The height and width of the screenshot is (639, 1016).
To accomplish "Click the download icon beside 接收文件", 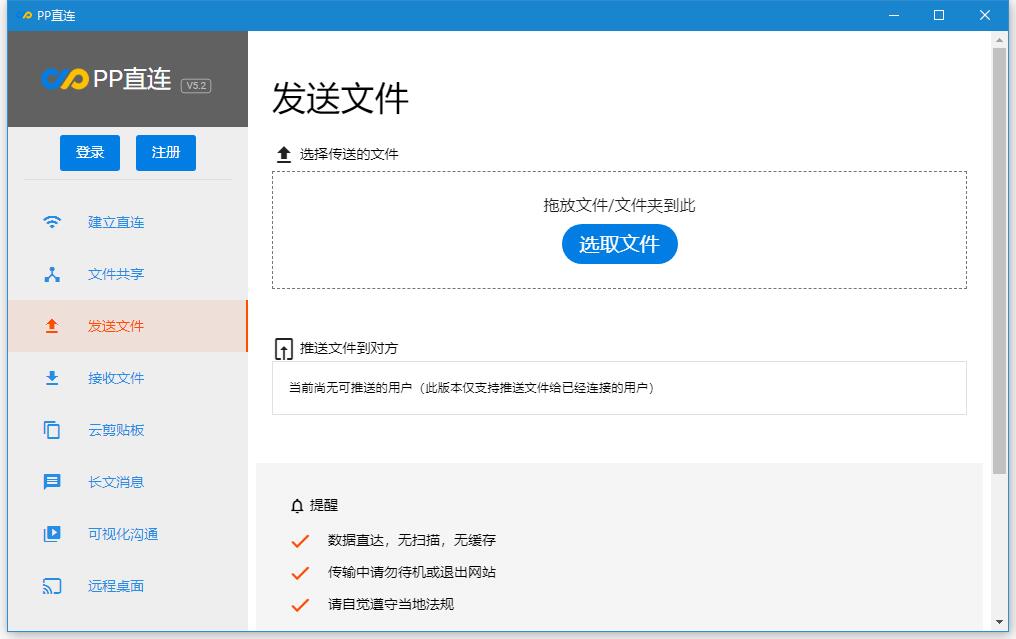I will (52, 378).
